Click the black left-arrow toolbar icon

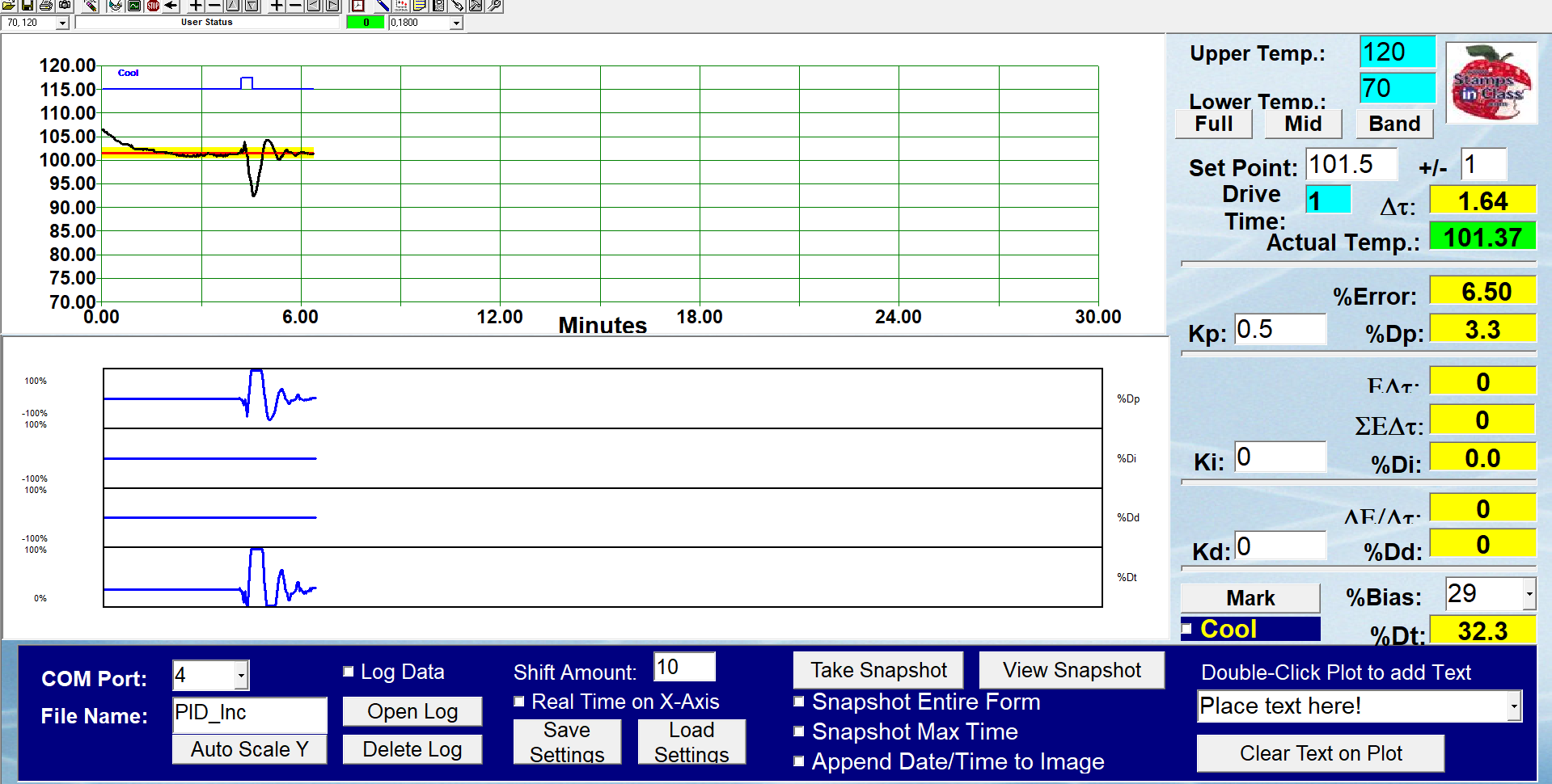point(171,6)
